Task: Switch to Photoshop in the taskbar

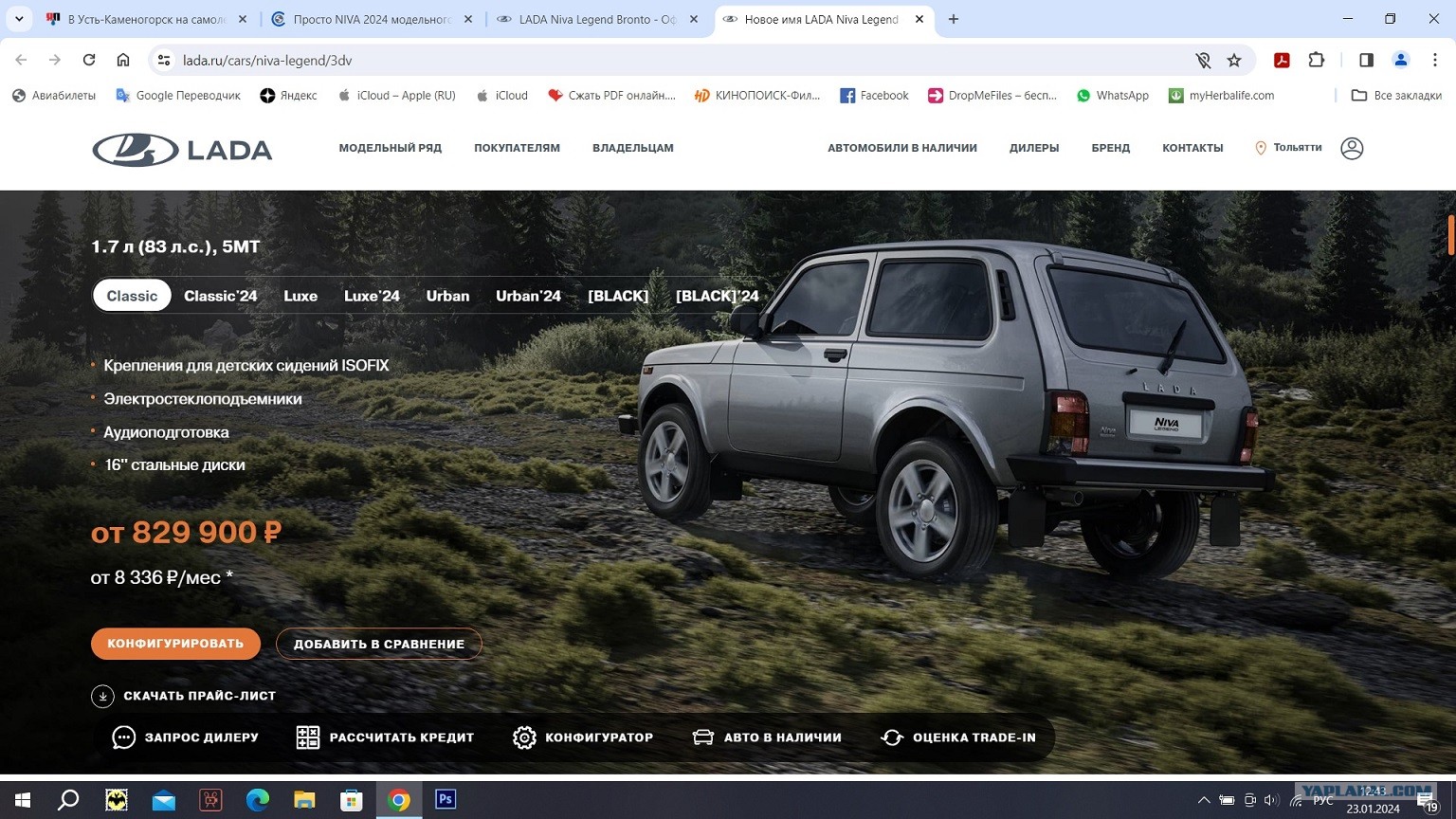Action: click(x=446, y=800)
